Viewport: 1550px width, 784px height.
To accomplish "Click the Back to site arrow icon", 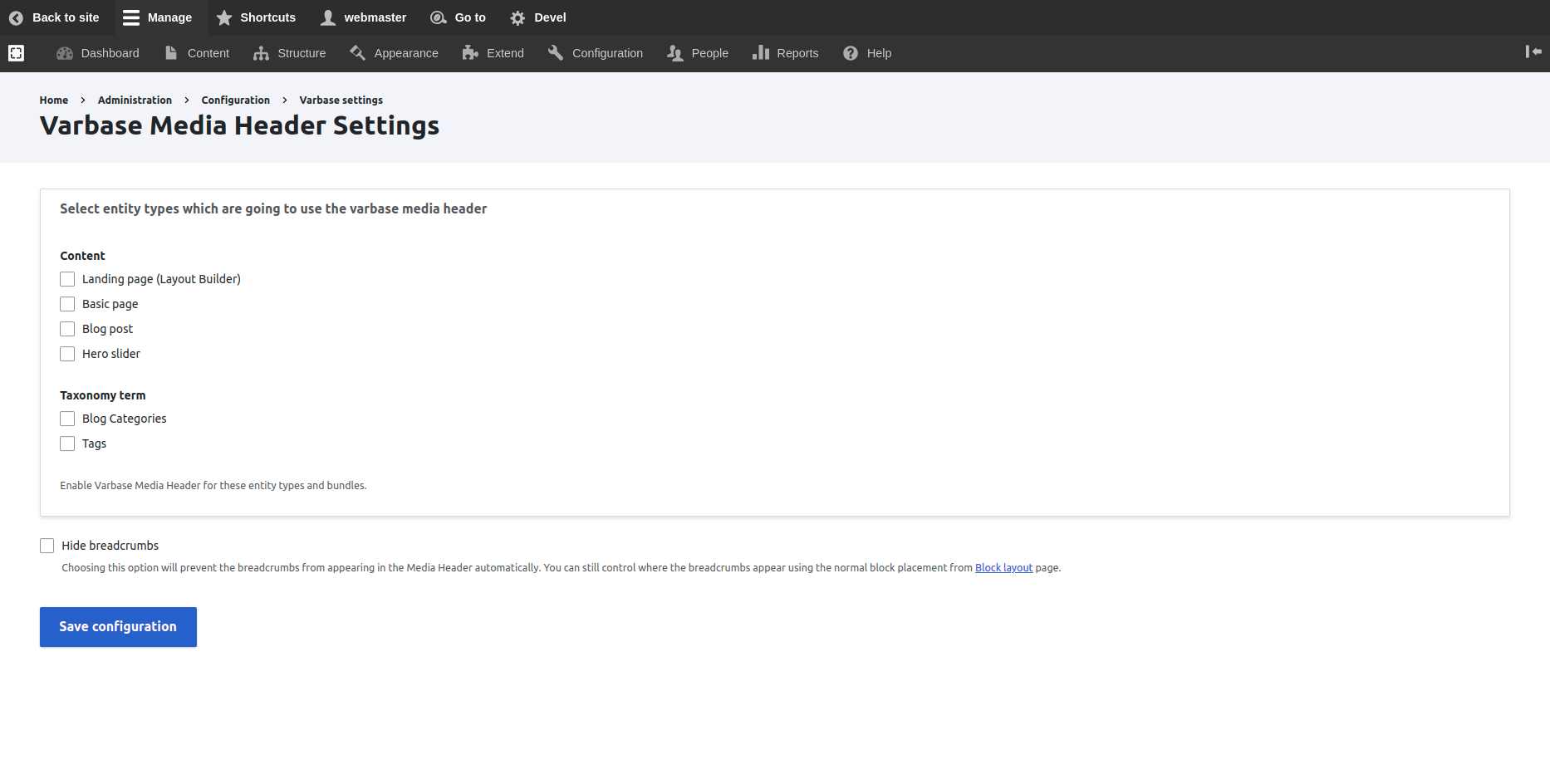I will click(x=16, y=17).
